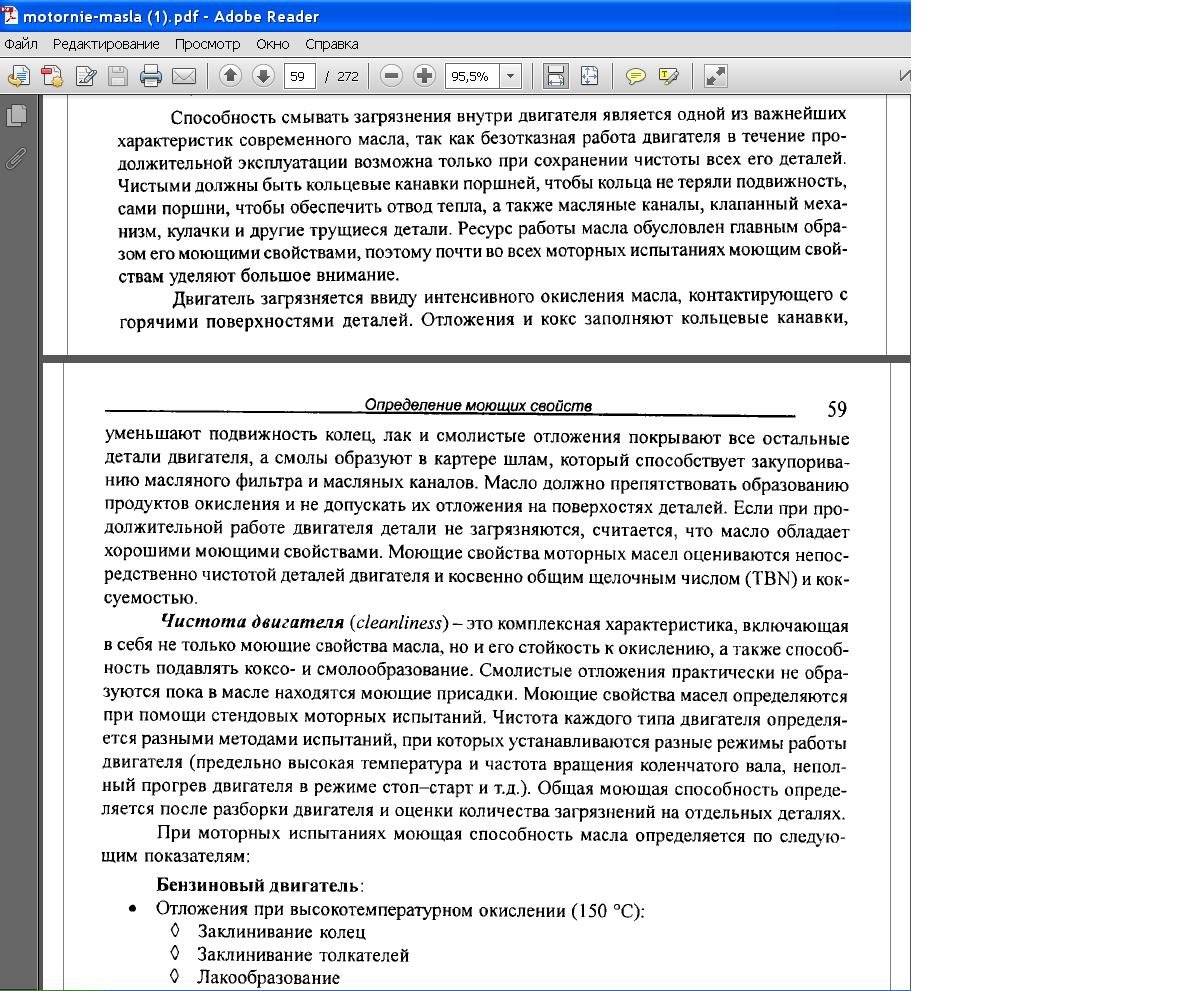The image size is (1194, 991).
Task: Select the highlight text tool icon
Action: [x=669, y=76]
